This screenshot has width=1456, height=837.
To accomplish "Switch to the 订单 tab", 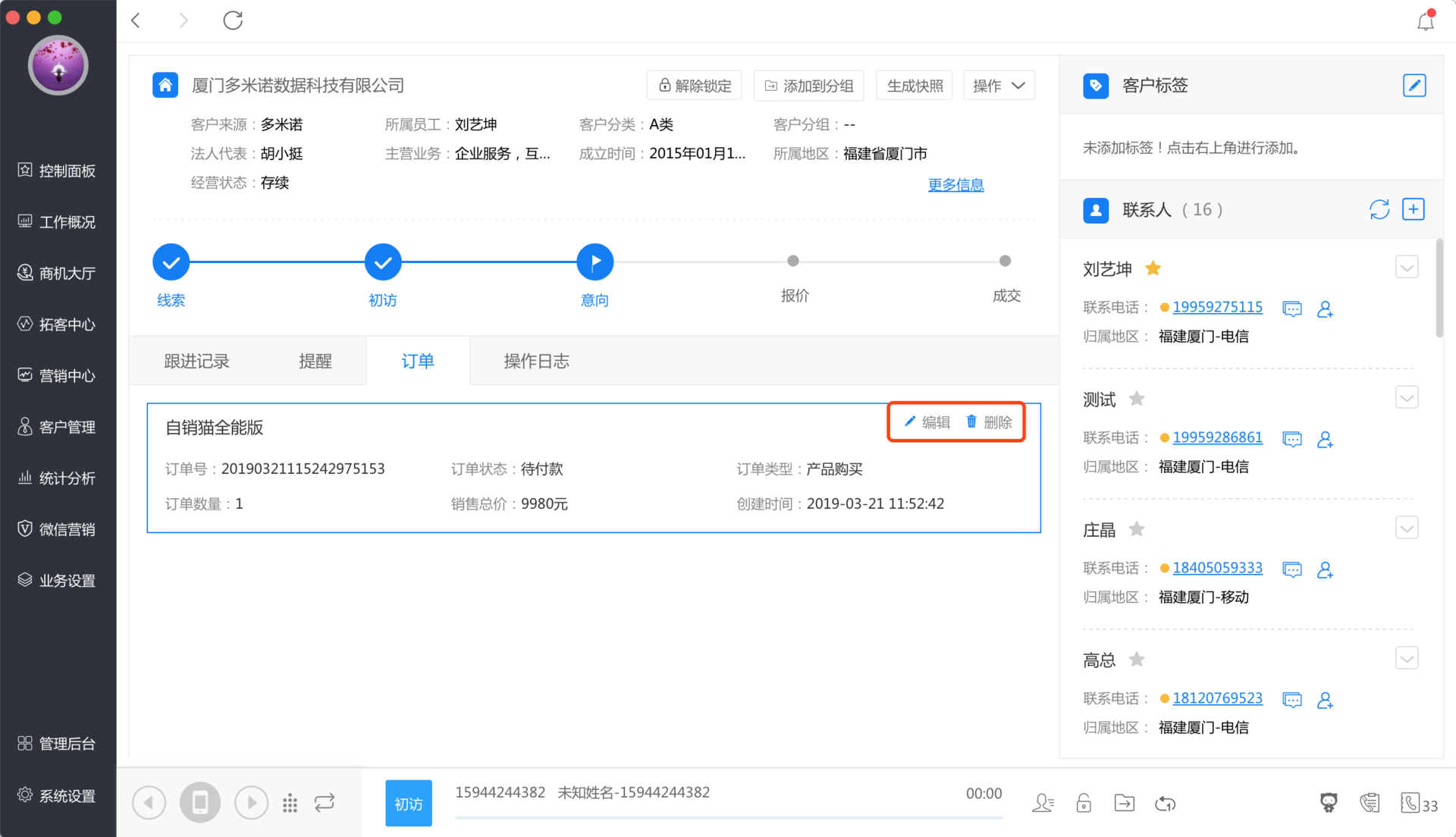I will [x=418, y=361].
